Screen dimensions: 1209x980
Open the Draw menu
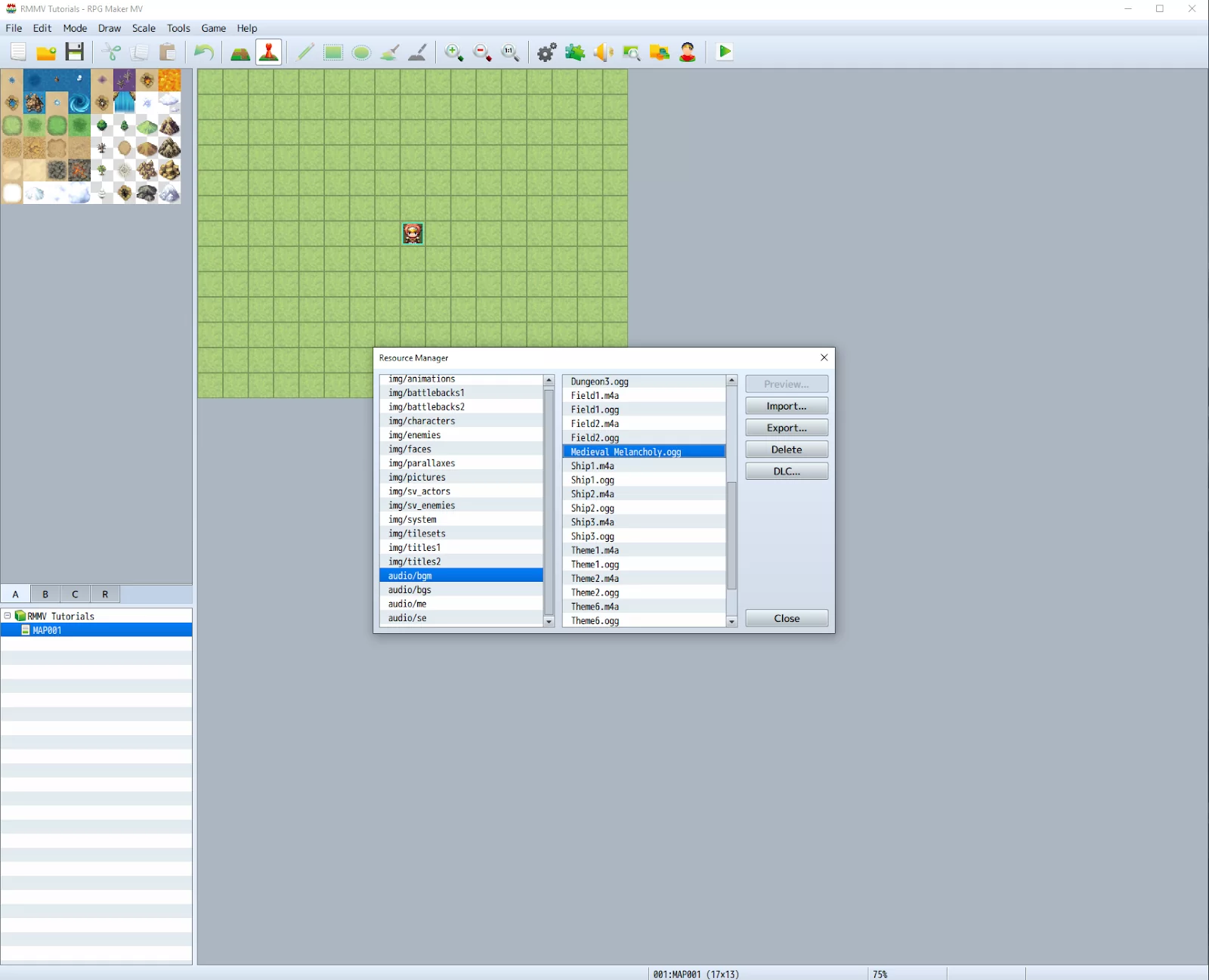point(110,28)
